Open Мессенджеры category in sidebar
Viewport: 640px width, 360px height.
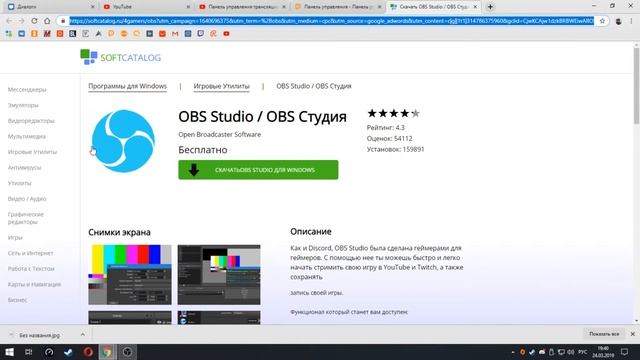pyautogui.click(x=27, y=89)
